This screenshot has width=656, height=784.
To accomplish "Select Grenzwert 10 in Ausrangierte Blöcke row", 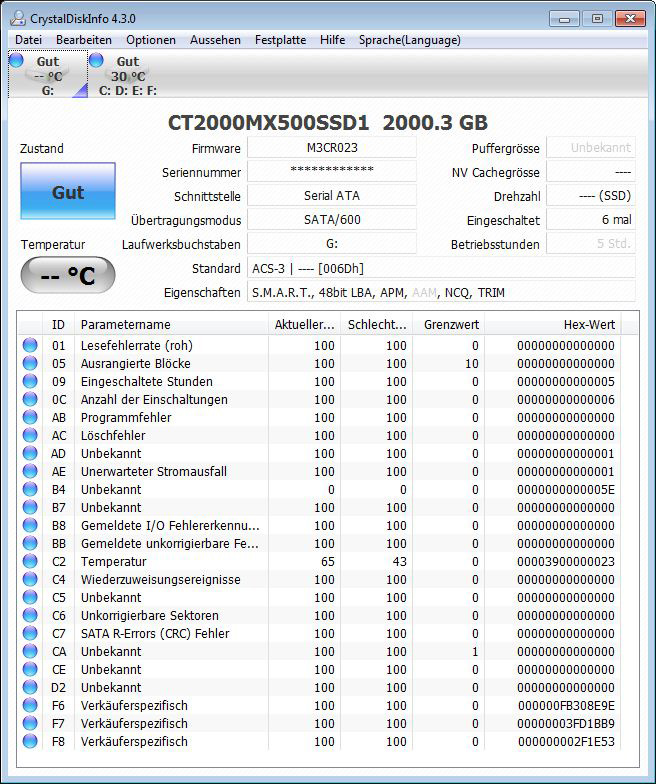I will coord(472,364).
